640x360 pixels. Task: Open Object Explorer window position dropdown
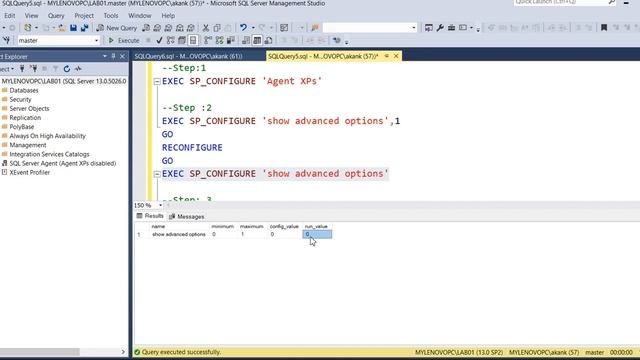tap(104, 56)
